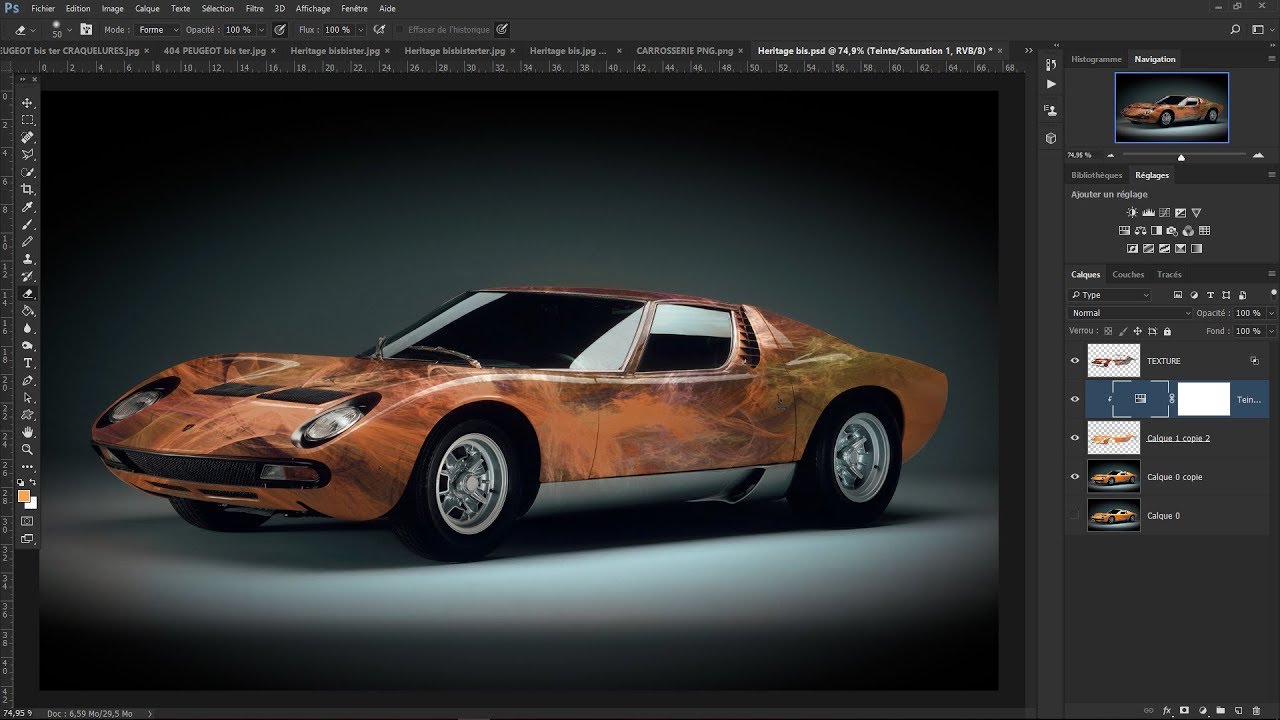
Task: Open the Calque menu
Action: click(x=147, y=8)
